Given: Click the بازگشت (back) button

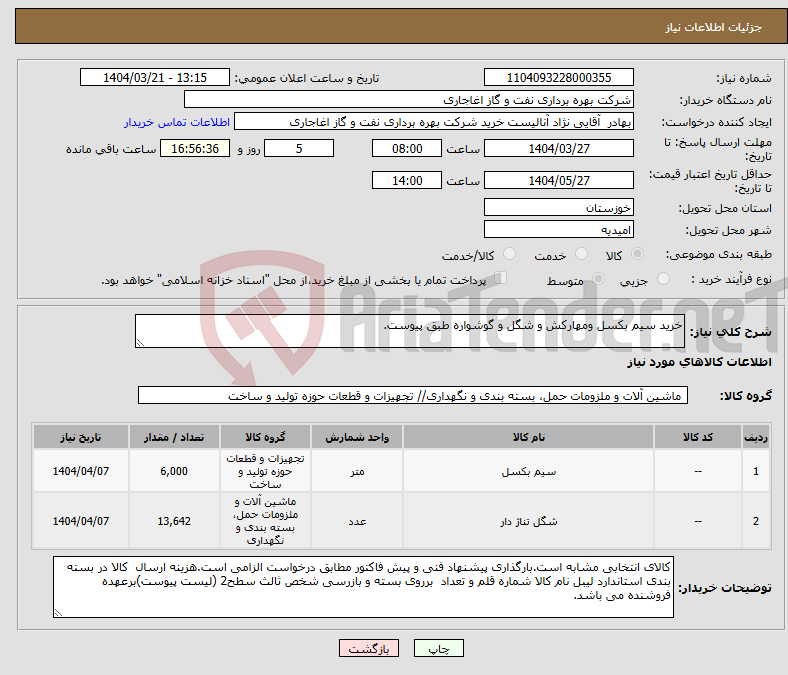Looking at the screenshot, I should [369, 648].
